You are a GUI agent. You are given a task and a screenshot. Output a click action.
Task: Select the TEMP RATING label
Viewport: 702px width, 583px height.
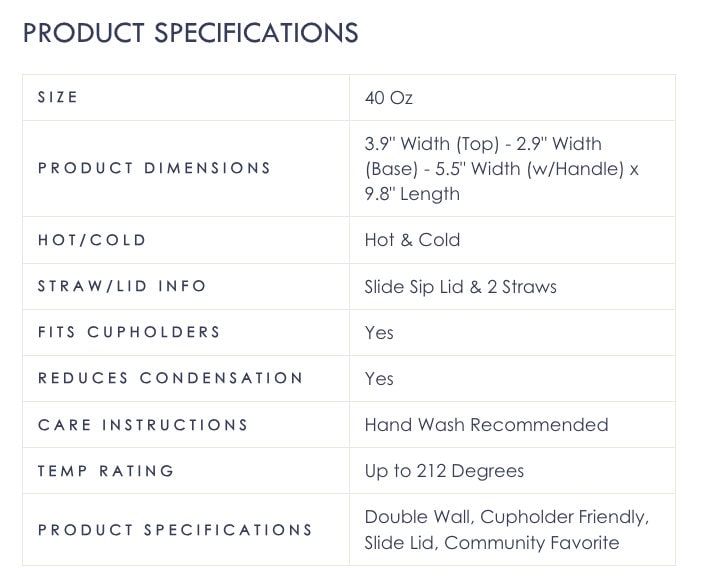pyautogui.click(x=106, y=471)
